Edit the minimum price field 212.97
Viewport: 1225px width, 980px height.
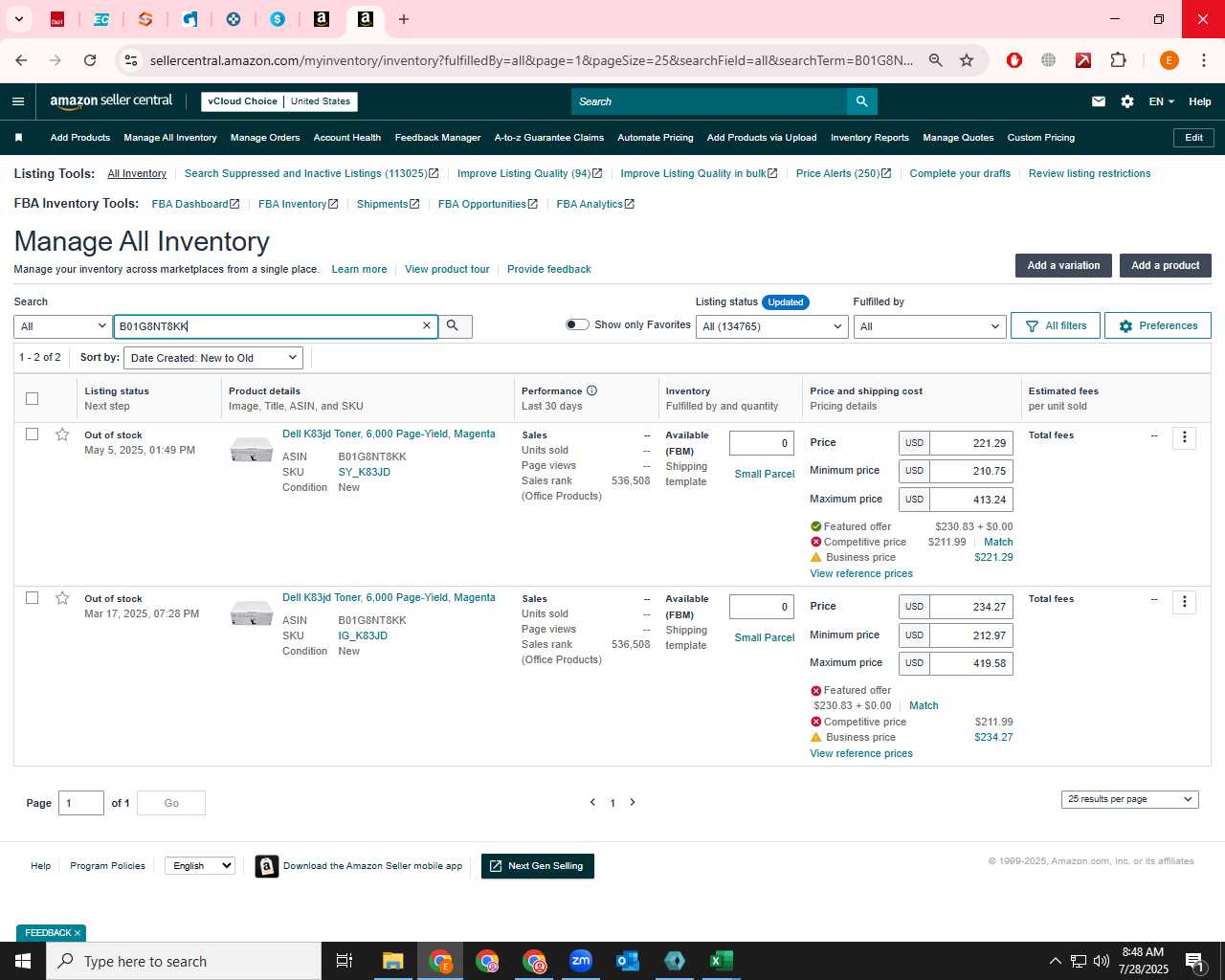(971, 635)
